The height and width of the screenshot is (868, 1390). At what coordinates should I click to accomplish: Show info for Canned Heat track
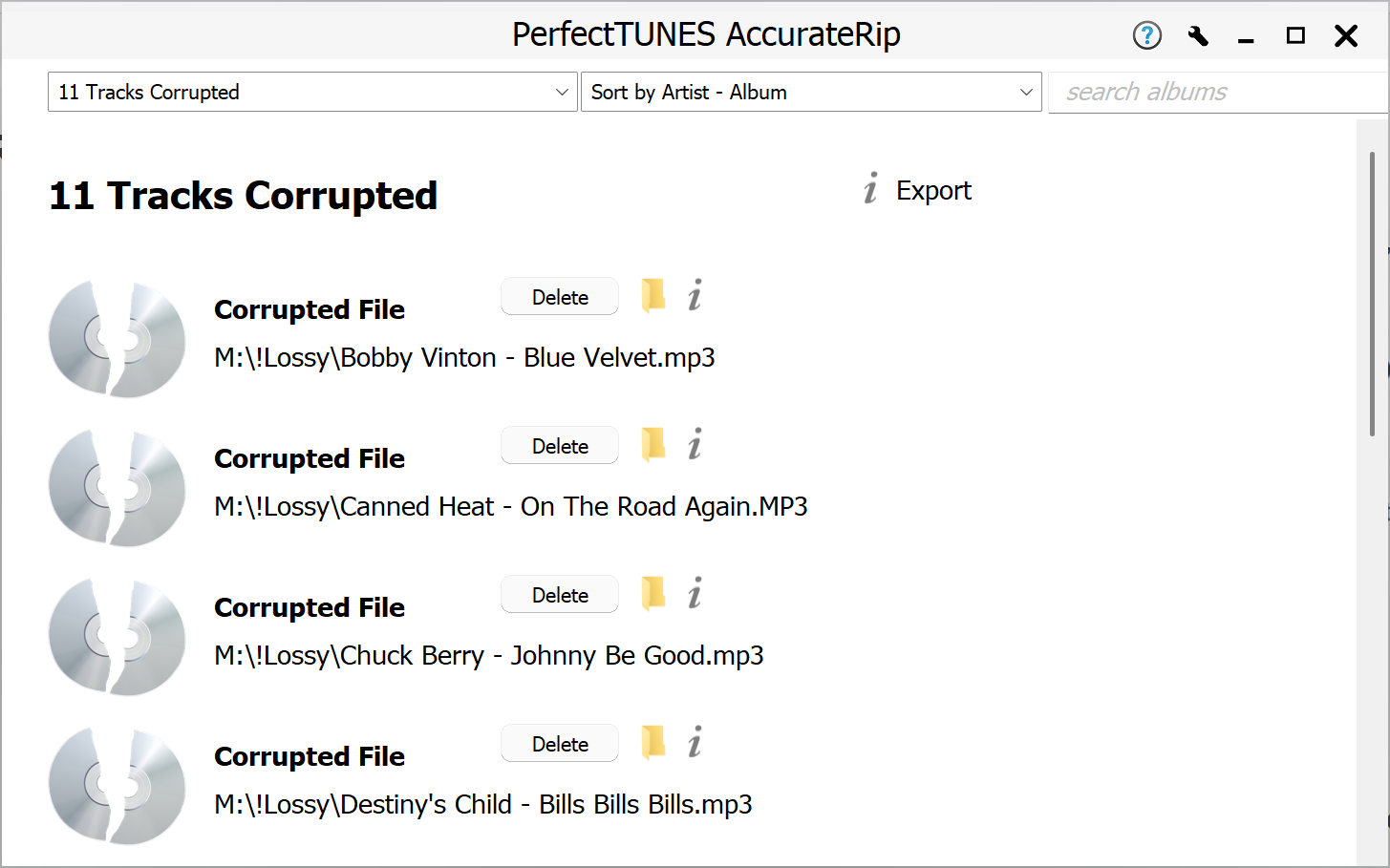click(695, 445)
